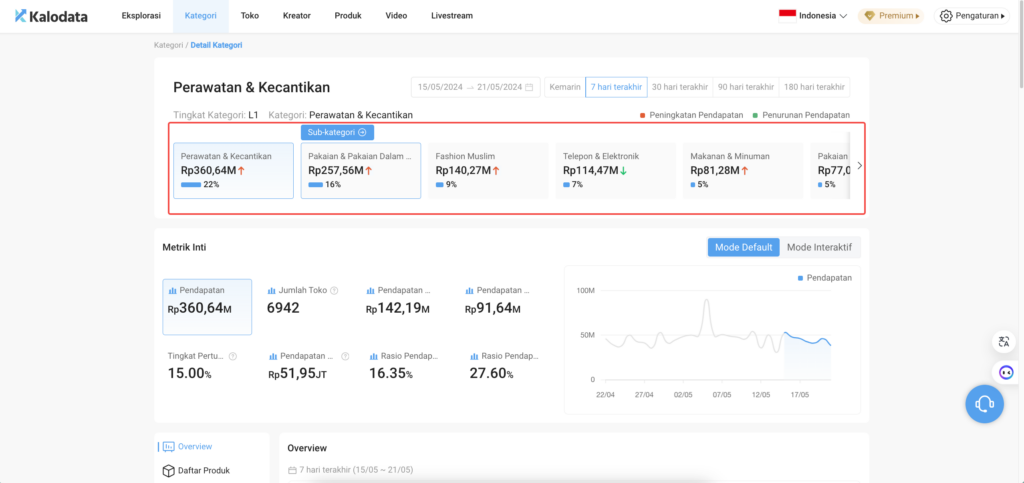Screen dimensions: 1024x483
Task: Go to Kategori breadcrumb link
Action: 168,45
